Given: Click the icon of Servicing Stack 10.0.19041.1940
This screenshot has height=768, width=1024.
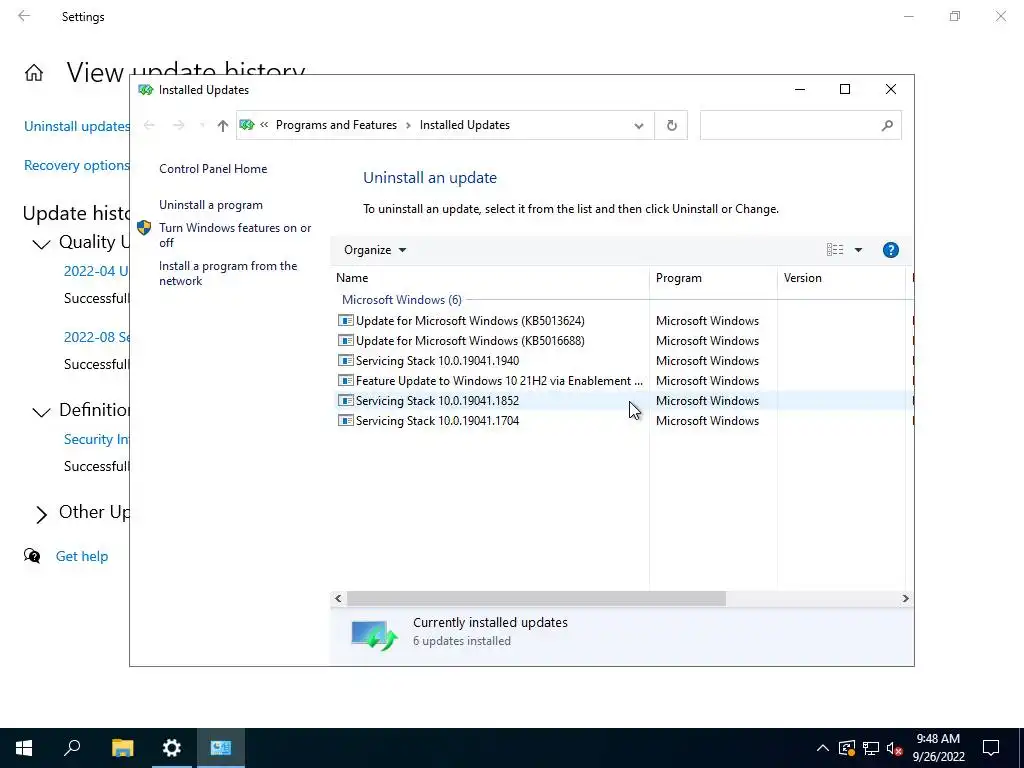Looking at the screenshot, I should 345,360.
